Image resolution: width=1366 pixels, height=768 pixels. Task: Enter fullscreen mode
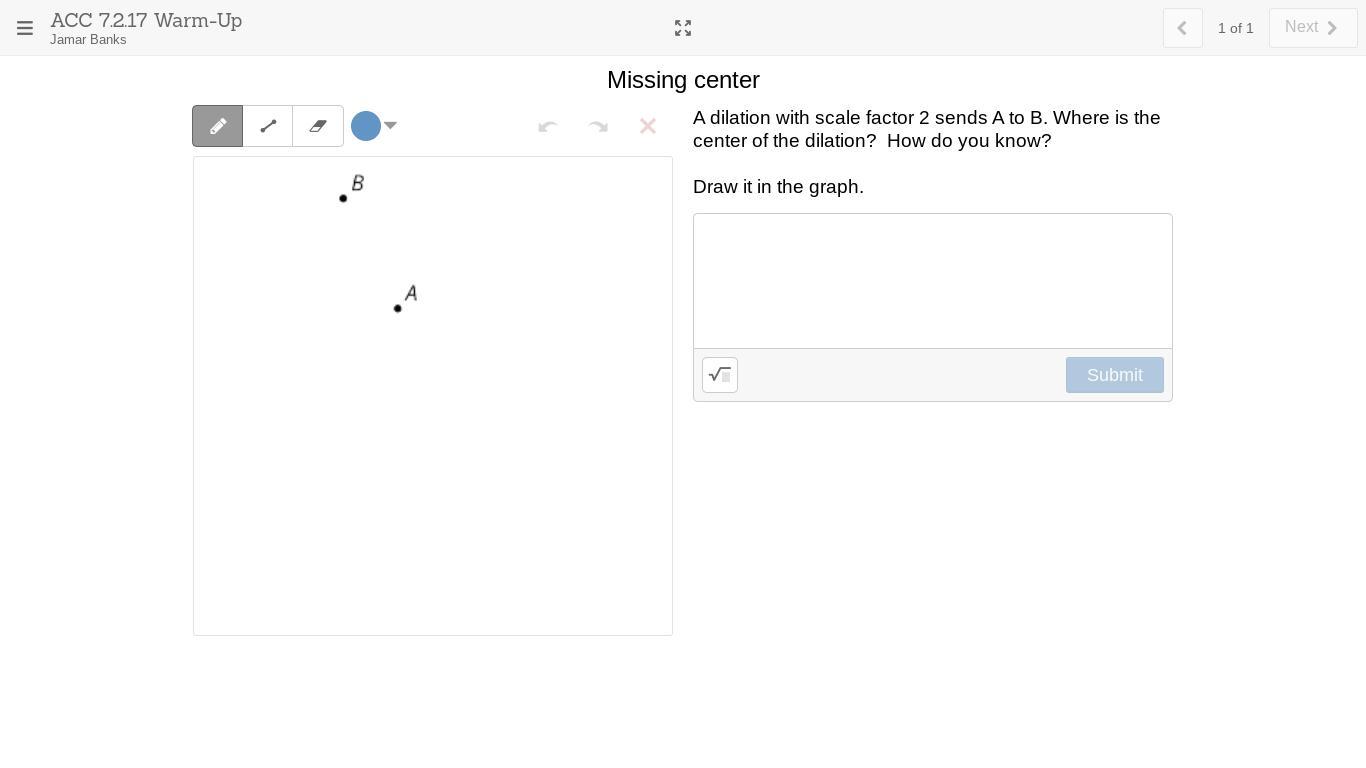(683, 28)
